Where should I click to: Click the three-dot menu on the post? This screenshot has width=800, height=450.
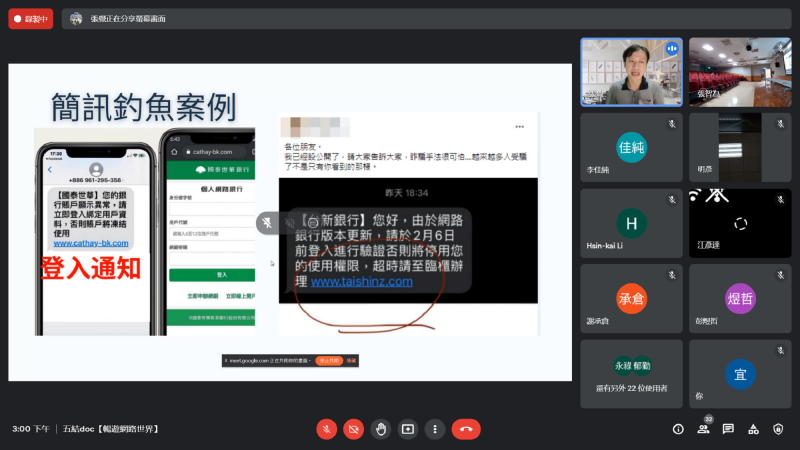click(519, 127)
